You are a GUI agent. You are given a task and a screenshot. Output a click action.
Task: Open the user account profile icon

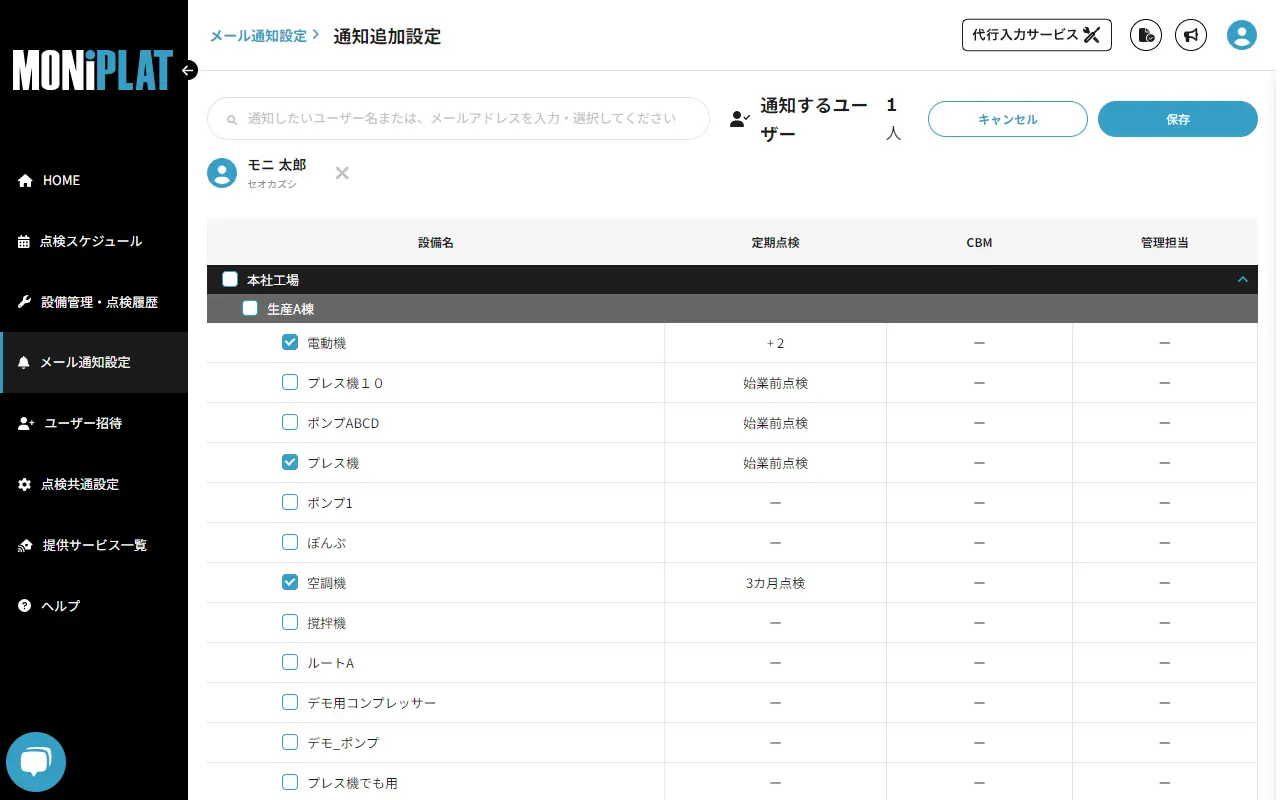[1241, 34]
